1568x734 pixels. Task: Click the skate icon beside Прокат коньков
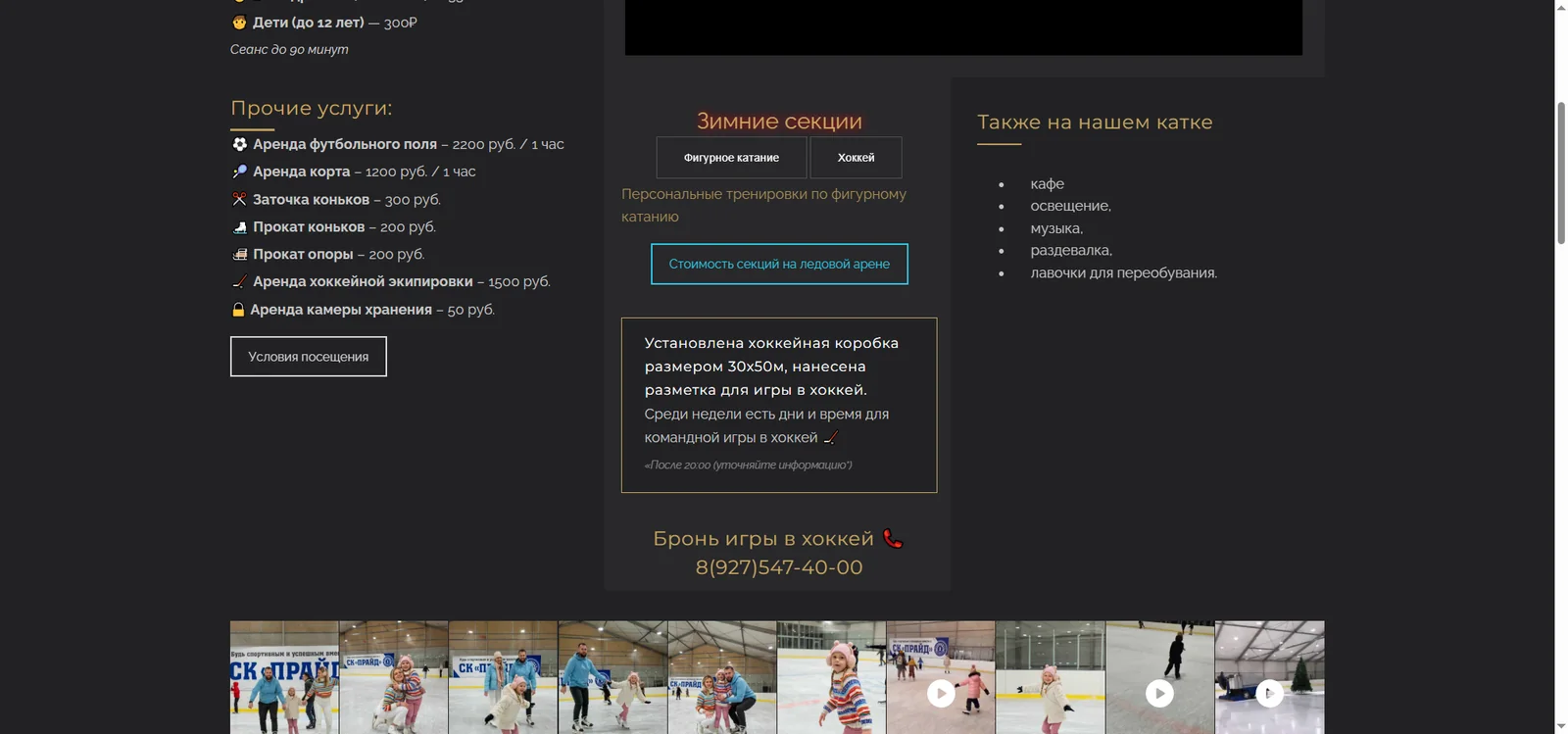pos(239,226)
